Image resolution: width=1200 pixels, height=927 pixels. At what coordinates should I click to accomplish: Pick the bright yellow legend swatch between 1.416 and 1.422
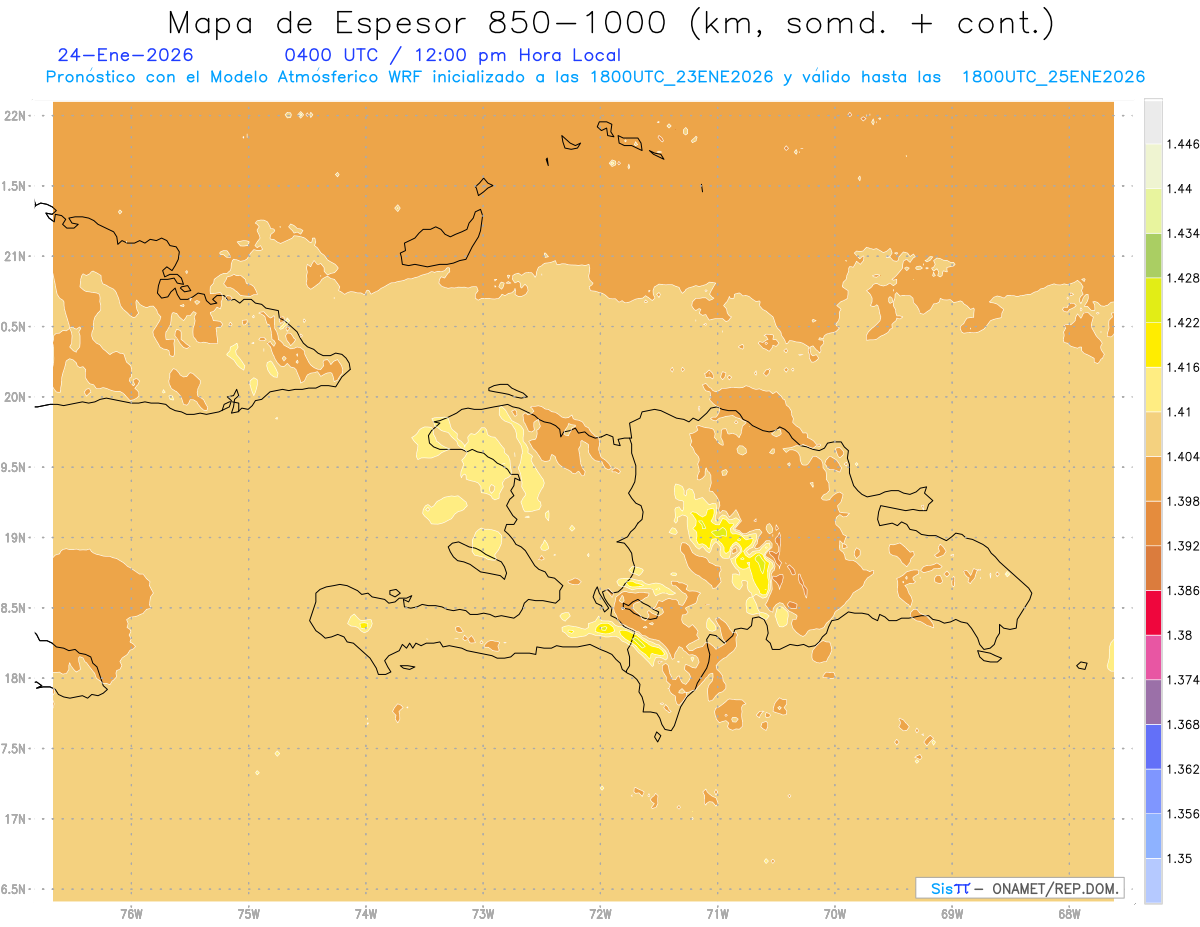click(1153, 344)
